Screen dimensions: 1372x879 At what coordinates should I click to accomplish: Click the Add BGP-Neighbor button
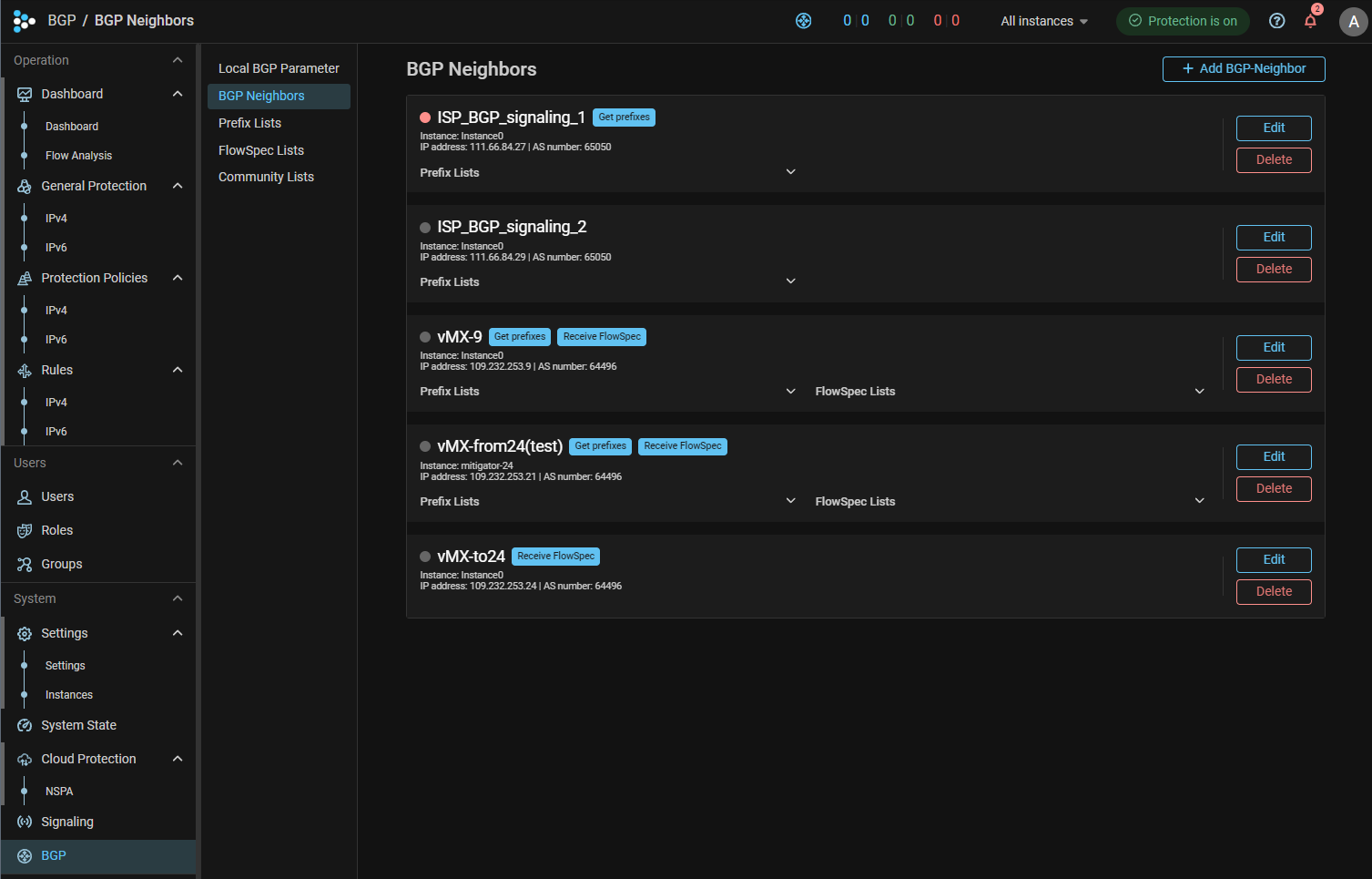(x=1243, y=69)
